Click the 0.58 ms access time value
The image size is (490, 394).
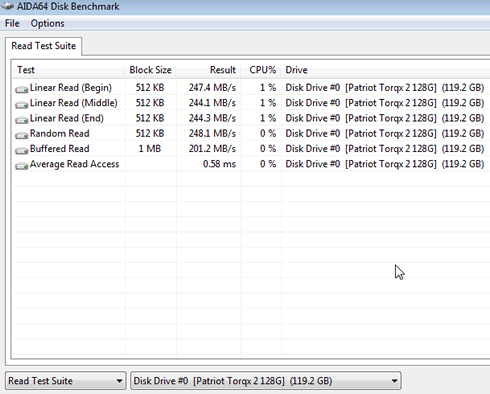(219, 164)
